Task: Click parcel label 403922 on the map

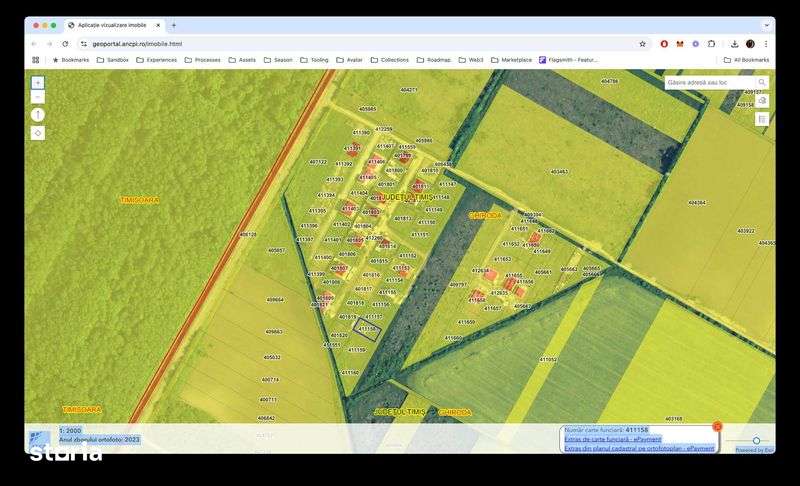Action: (x=746, y=231)
